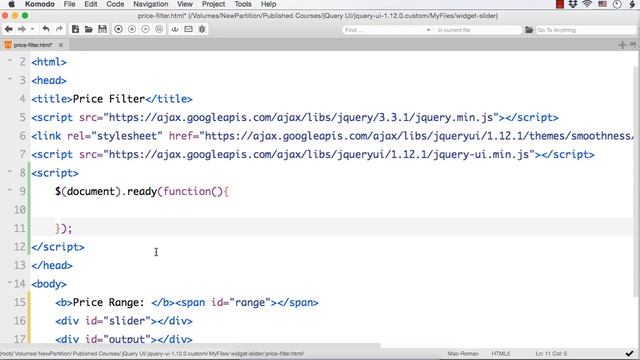Click the 'Price Range:' text on line 15
The image size is (640, 360).
(109, 302)
